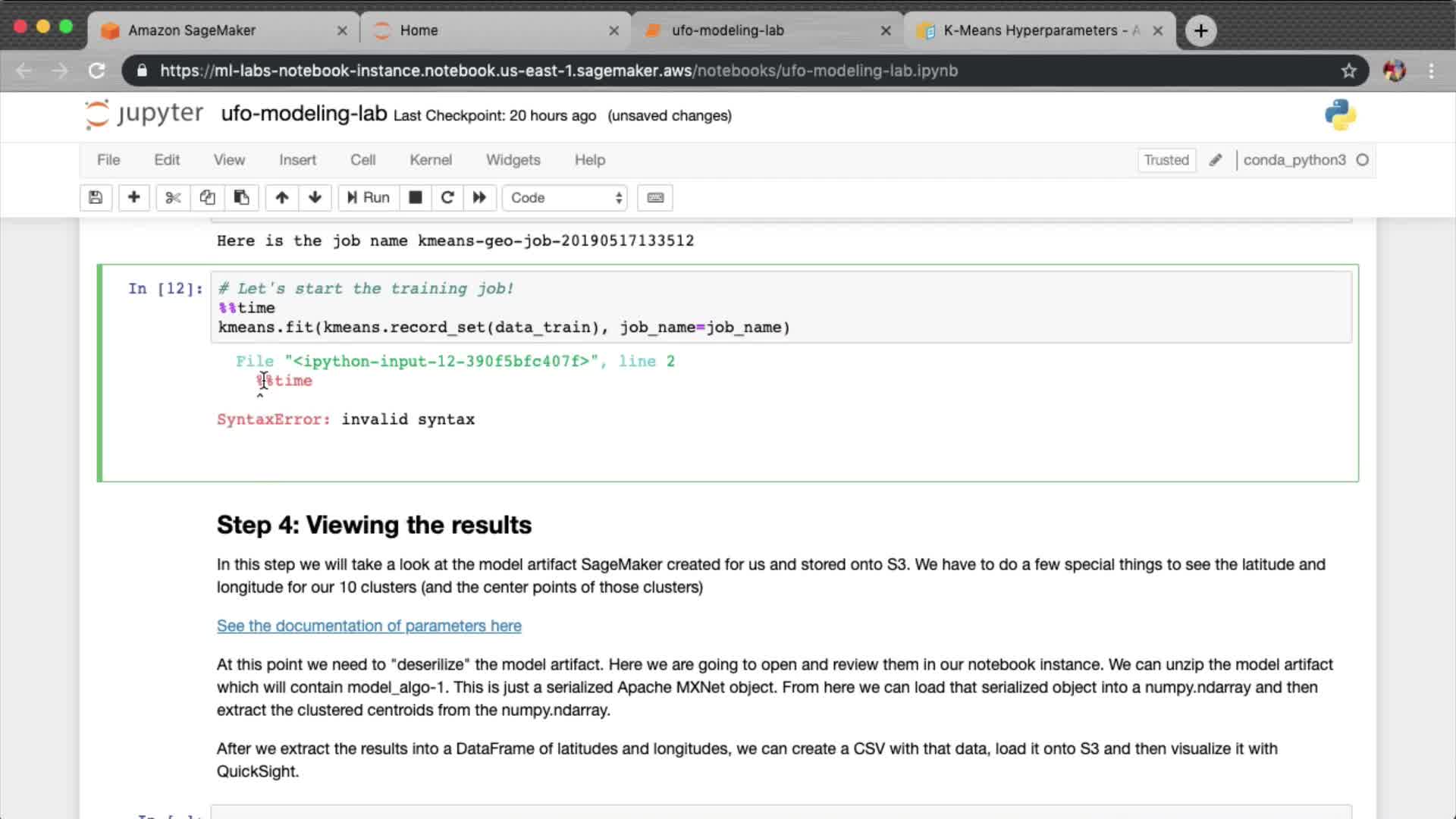Restart kernel and rerun all with fast-forward icon
This screenshot has height=819, width=1456.
click(479, 198)
